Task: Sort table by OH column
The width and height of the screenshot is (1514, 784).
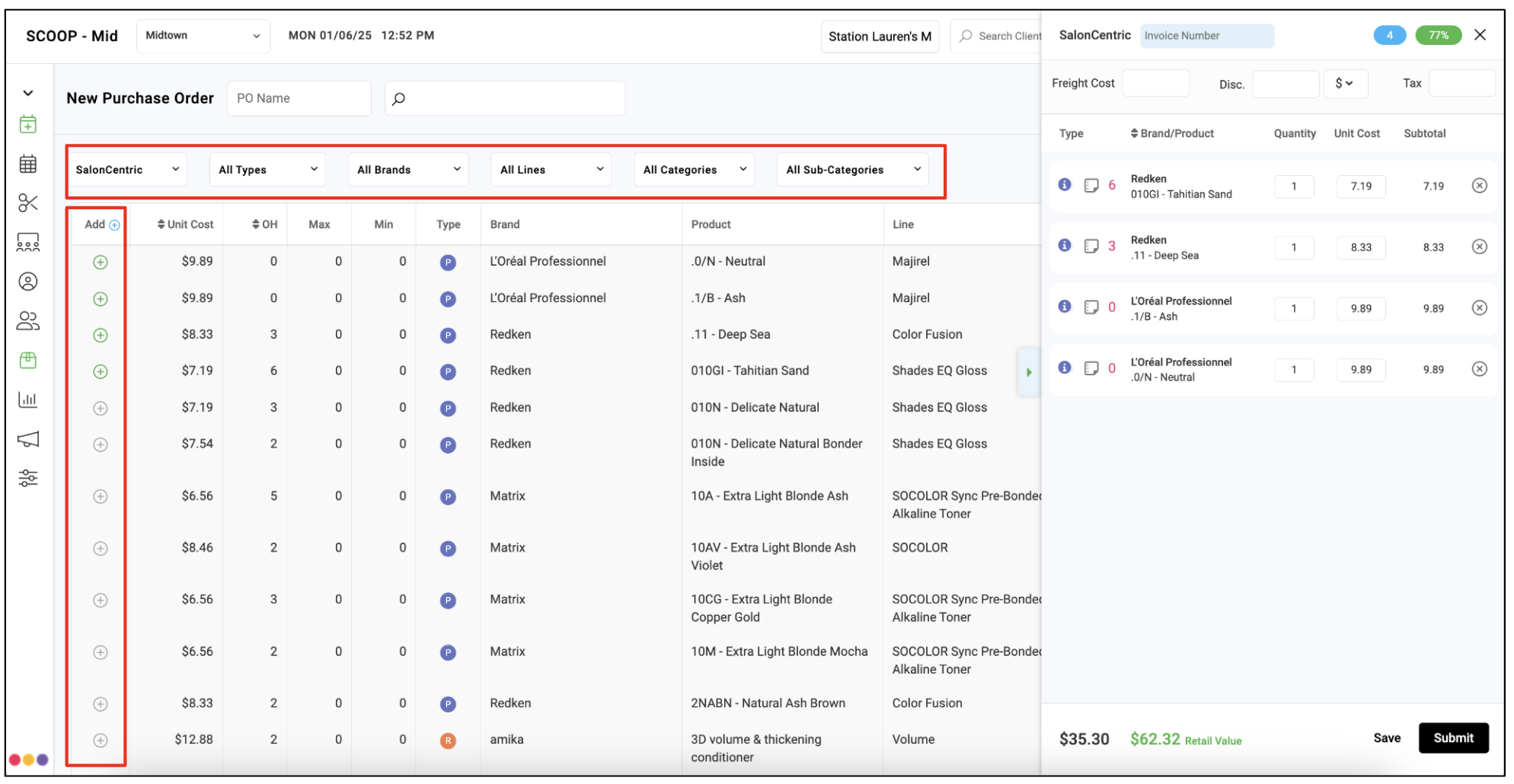Action: tap(265, 225)
